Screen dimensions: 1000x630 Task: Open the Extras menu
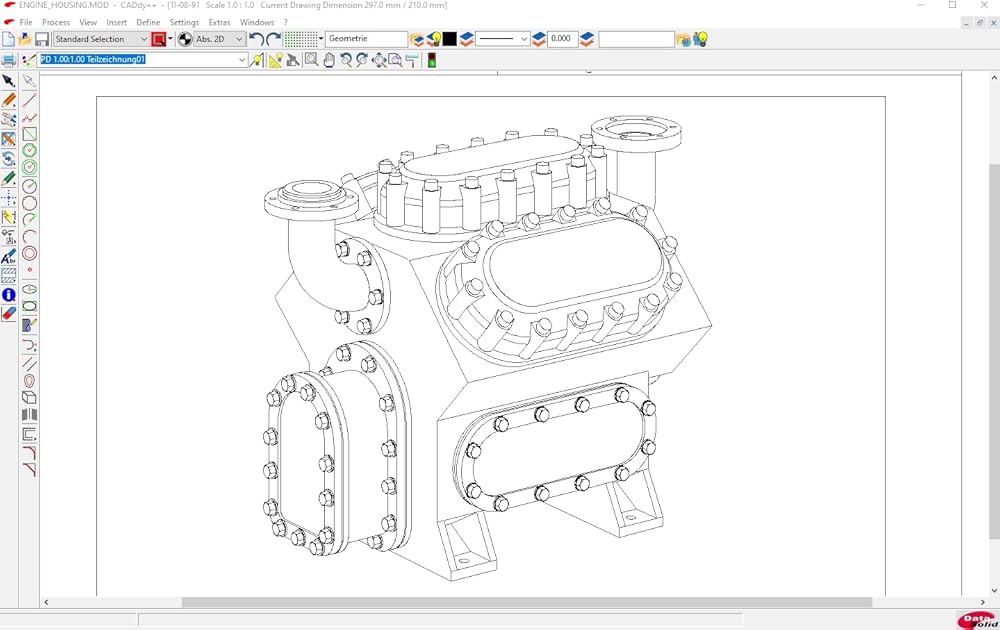pos(219,22)
